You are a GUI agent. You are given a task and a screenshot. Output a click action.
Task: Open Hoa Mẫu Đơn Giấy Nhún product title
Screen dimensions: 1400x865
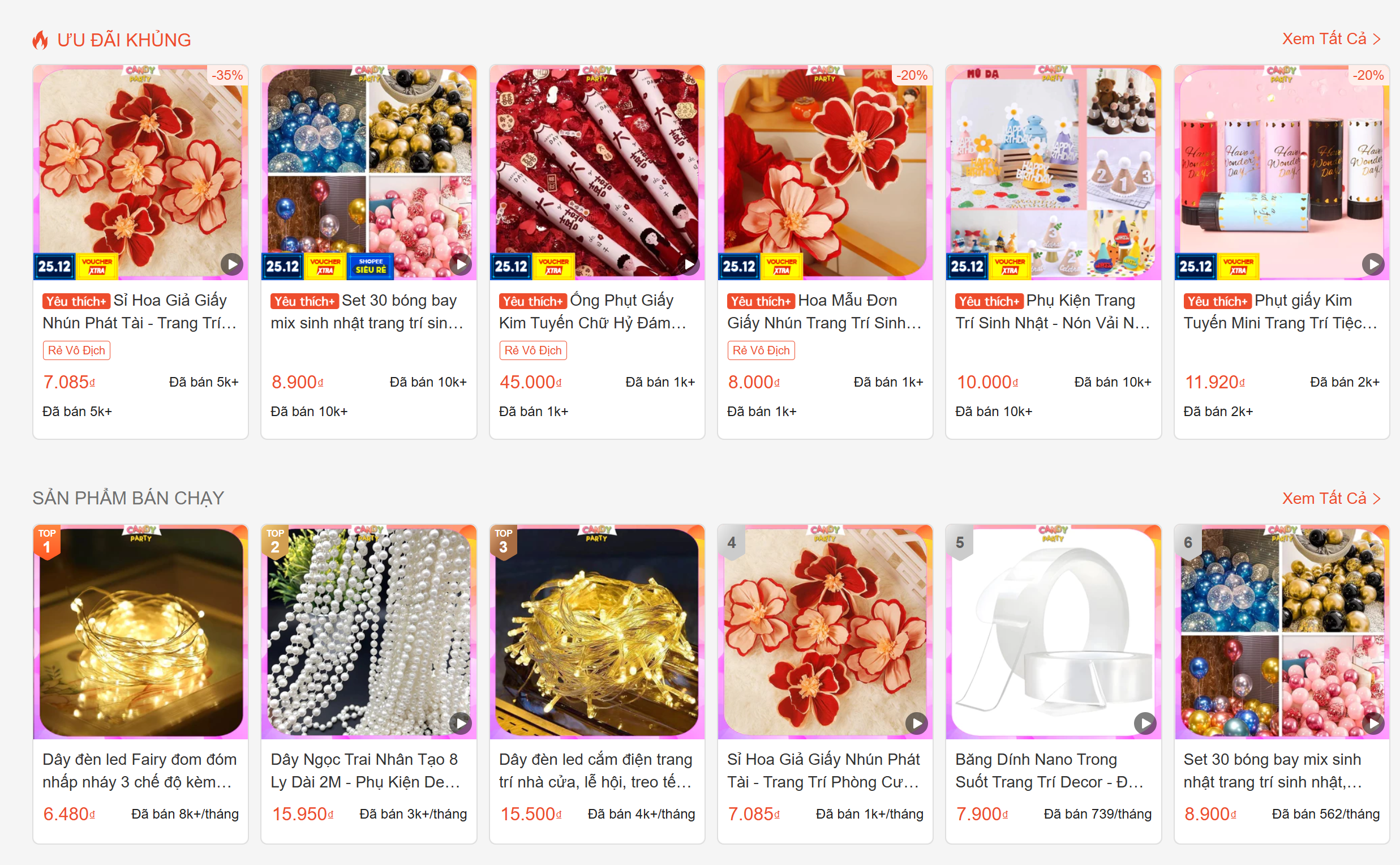824,312
